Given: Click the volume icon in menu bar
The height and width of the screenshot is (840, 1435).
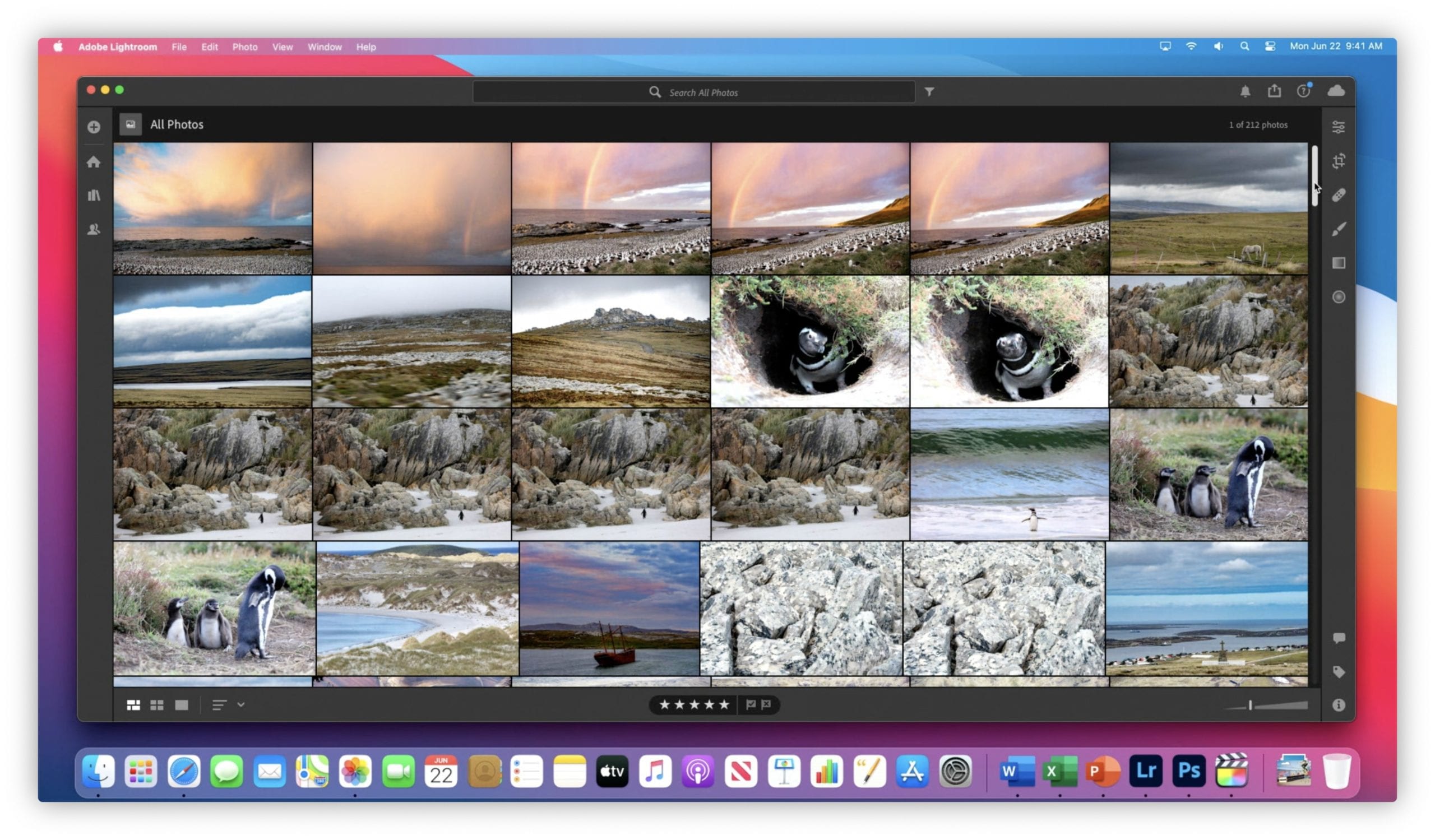Looking at the screenshot, I should click(1218, 46).
